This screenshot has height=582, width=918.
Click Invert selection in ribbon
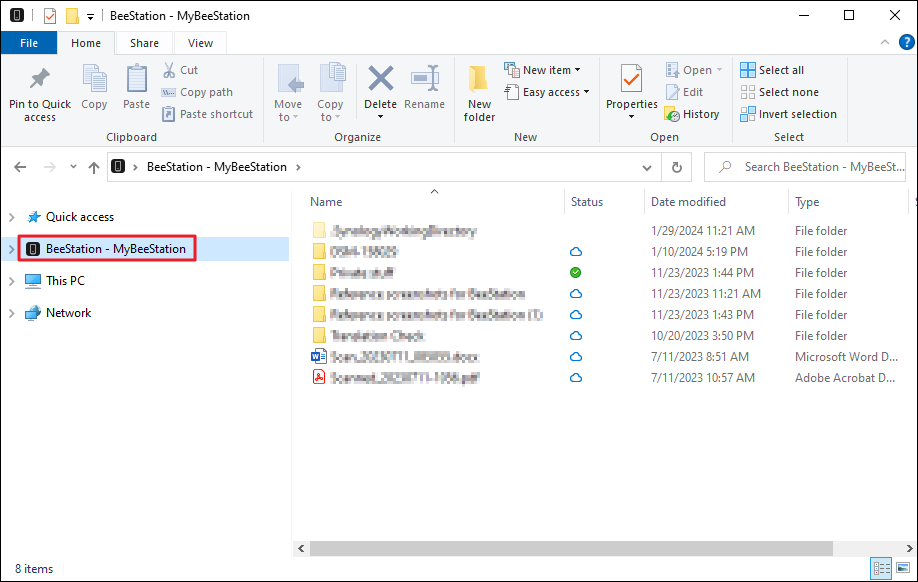(789, 114)
